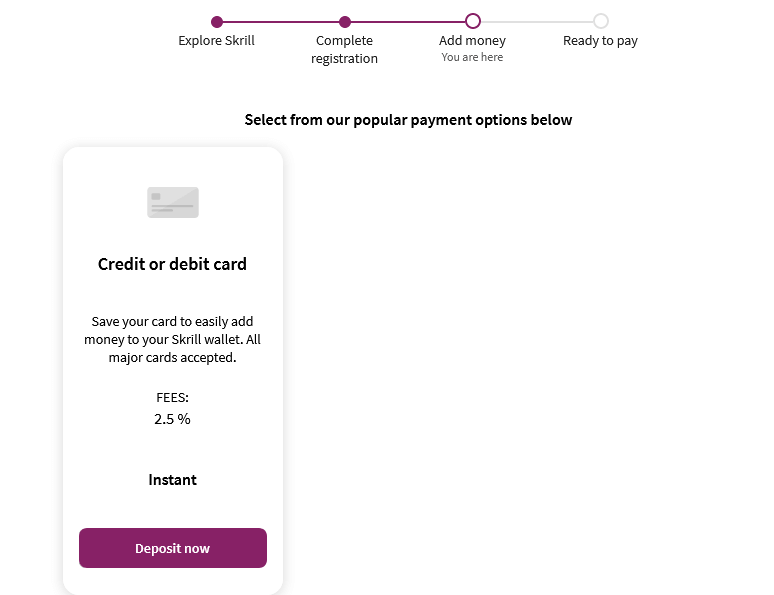The image size is (774, 595).
Task: Click the Instant processing time label
Action: (x=172, y=480)
